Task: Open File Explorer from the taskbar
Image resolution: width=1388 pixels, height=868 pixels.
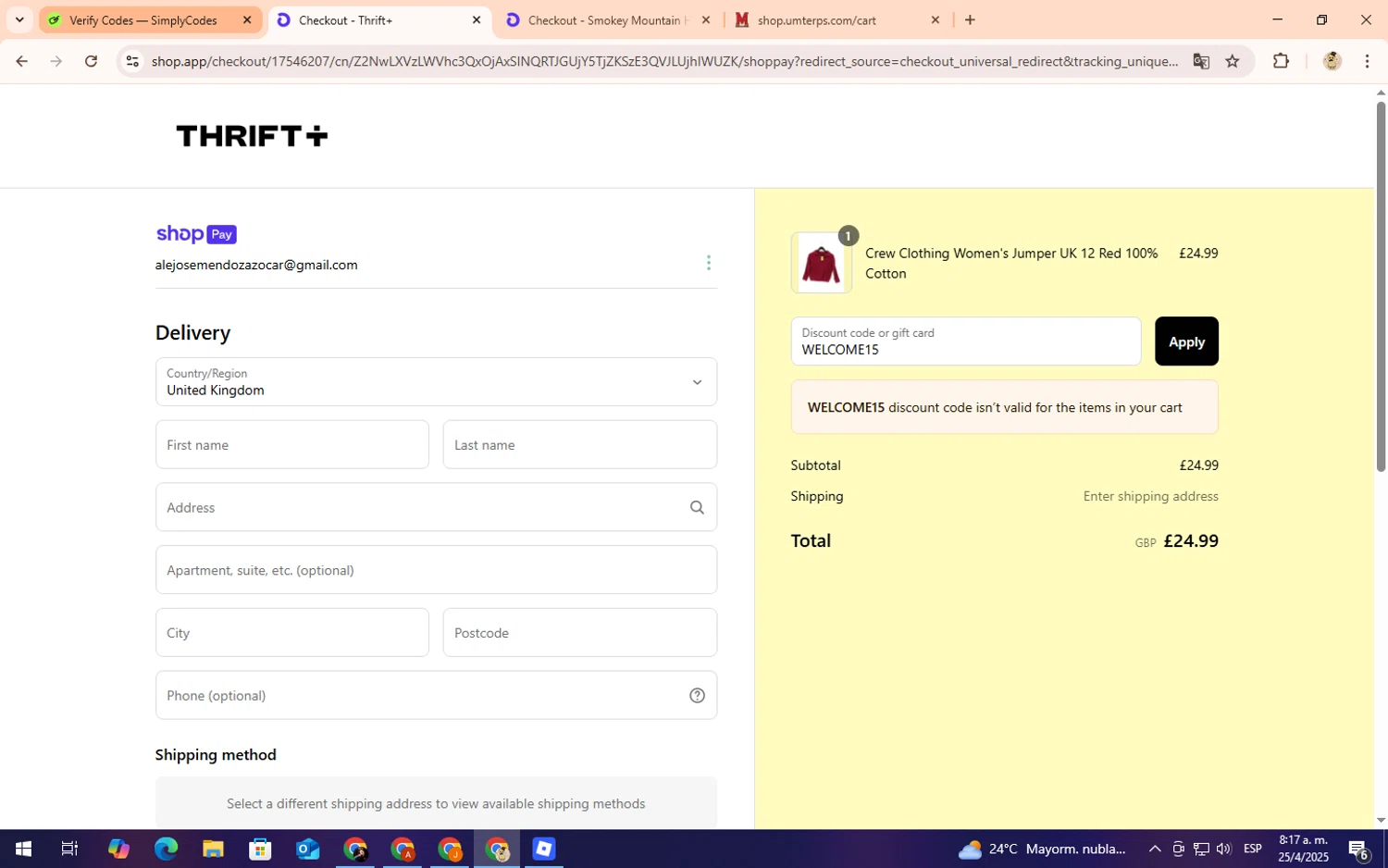Action: click(213, 849)
